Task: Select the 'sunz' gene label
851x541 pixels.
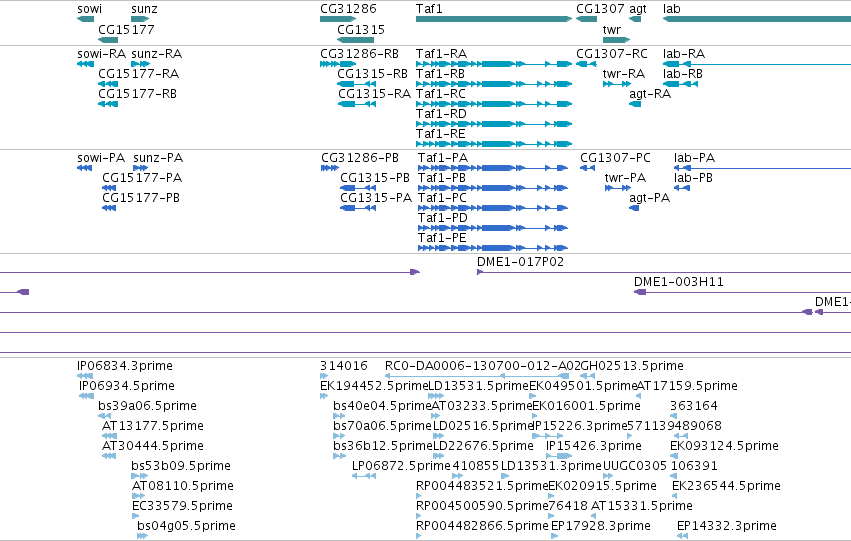Action: 144,9
